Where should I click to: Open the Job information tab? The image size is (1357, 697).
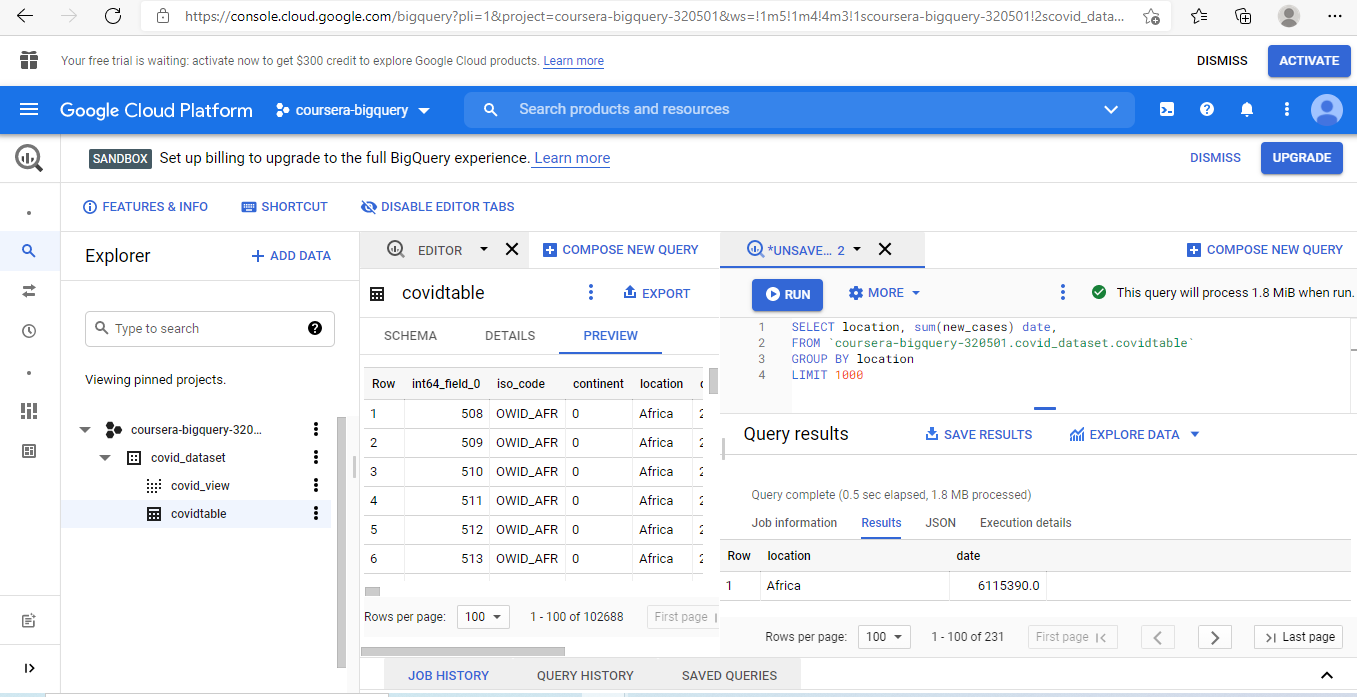click(794, 523)
